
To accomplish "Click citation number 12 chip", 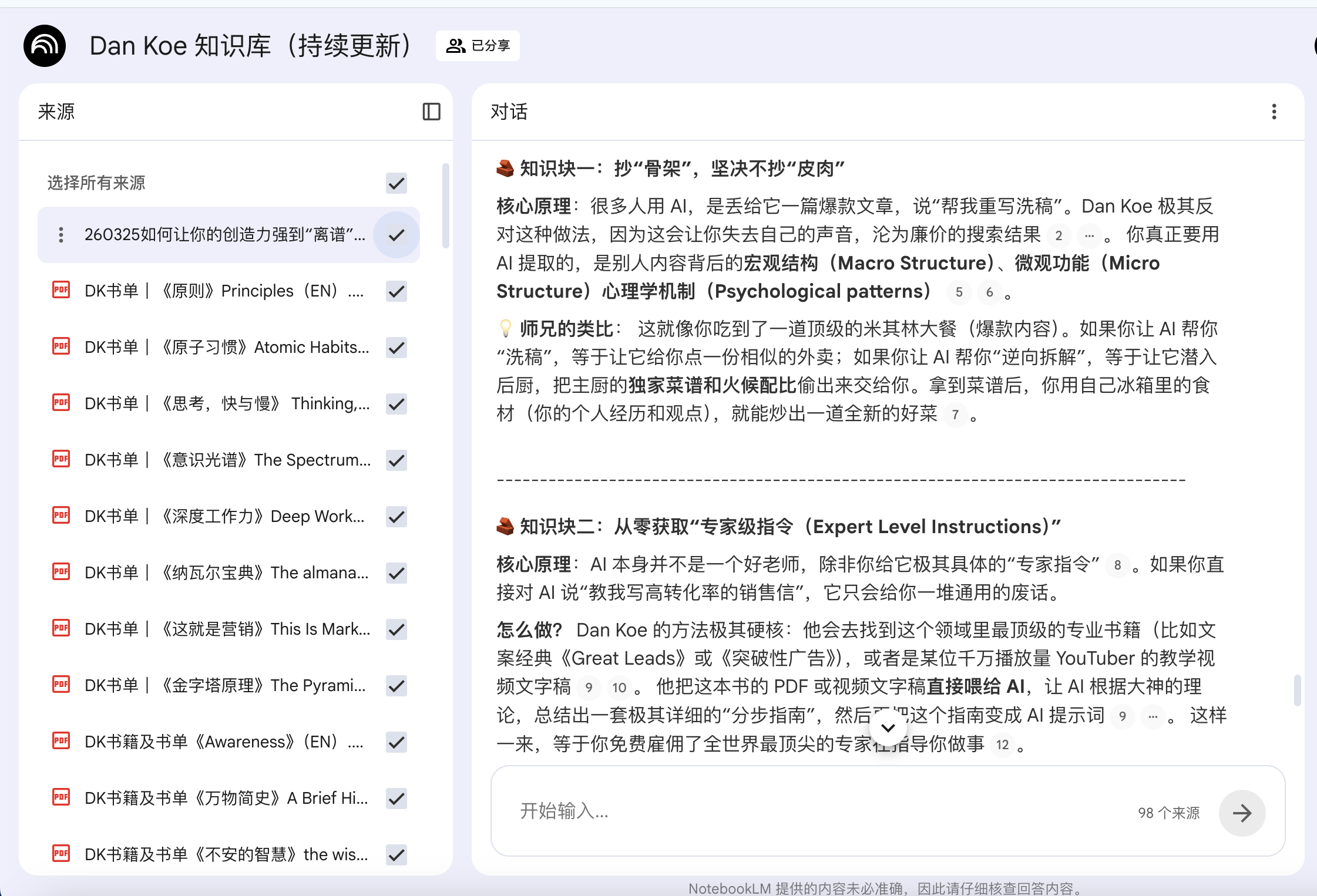I will (1002, 745).
